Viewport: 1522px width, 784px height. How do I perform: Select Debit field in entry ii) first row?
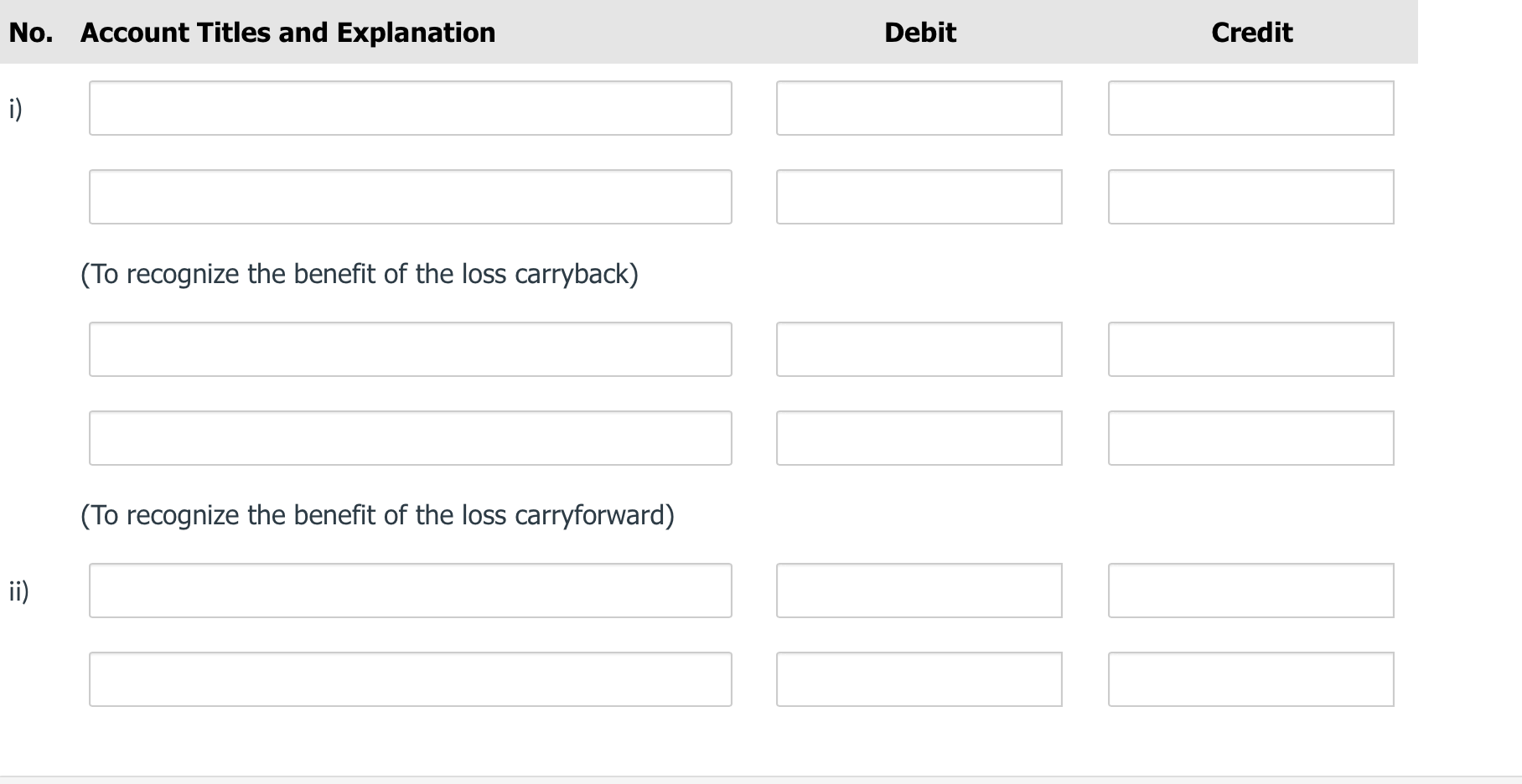919,591
